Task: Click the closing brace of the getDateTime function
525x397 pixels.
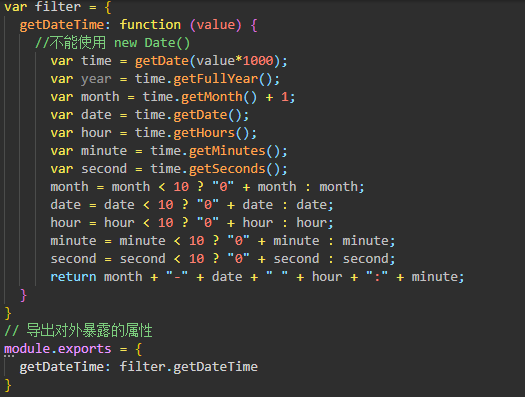Action: click(x=23, y=295)
